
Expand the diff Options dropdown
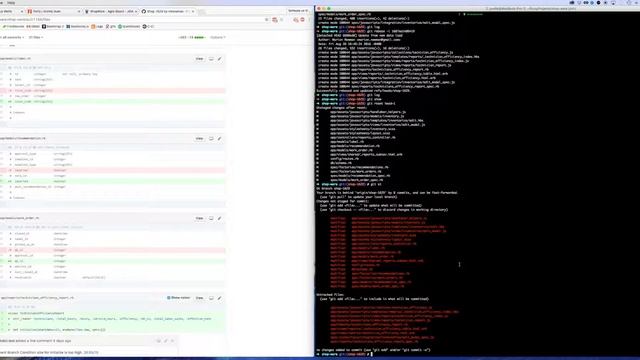click(218, 37)
